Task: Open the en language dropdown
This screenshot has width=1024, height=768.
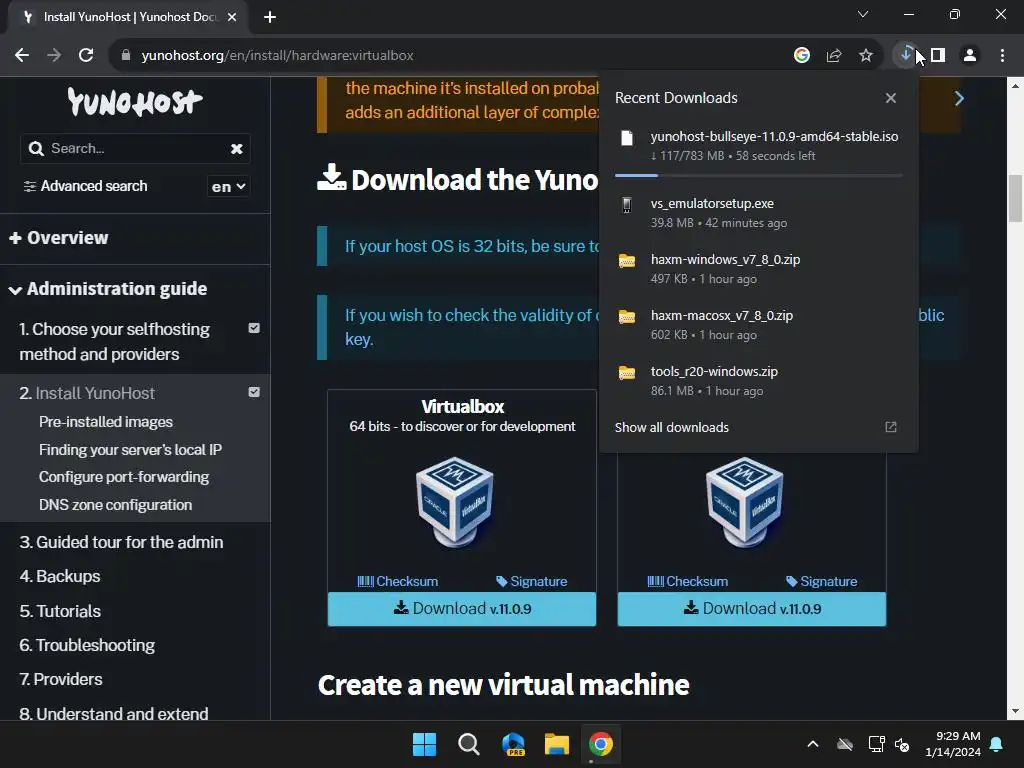Action: (x=228, y=187)
